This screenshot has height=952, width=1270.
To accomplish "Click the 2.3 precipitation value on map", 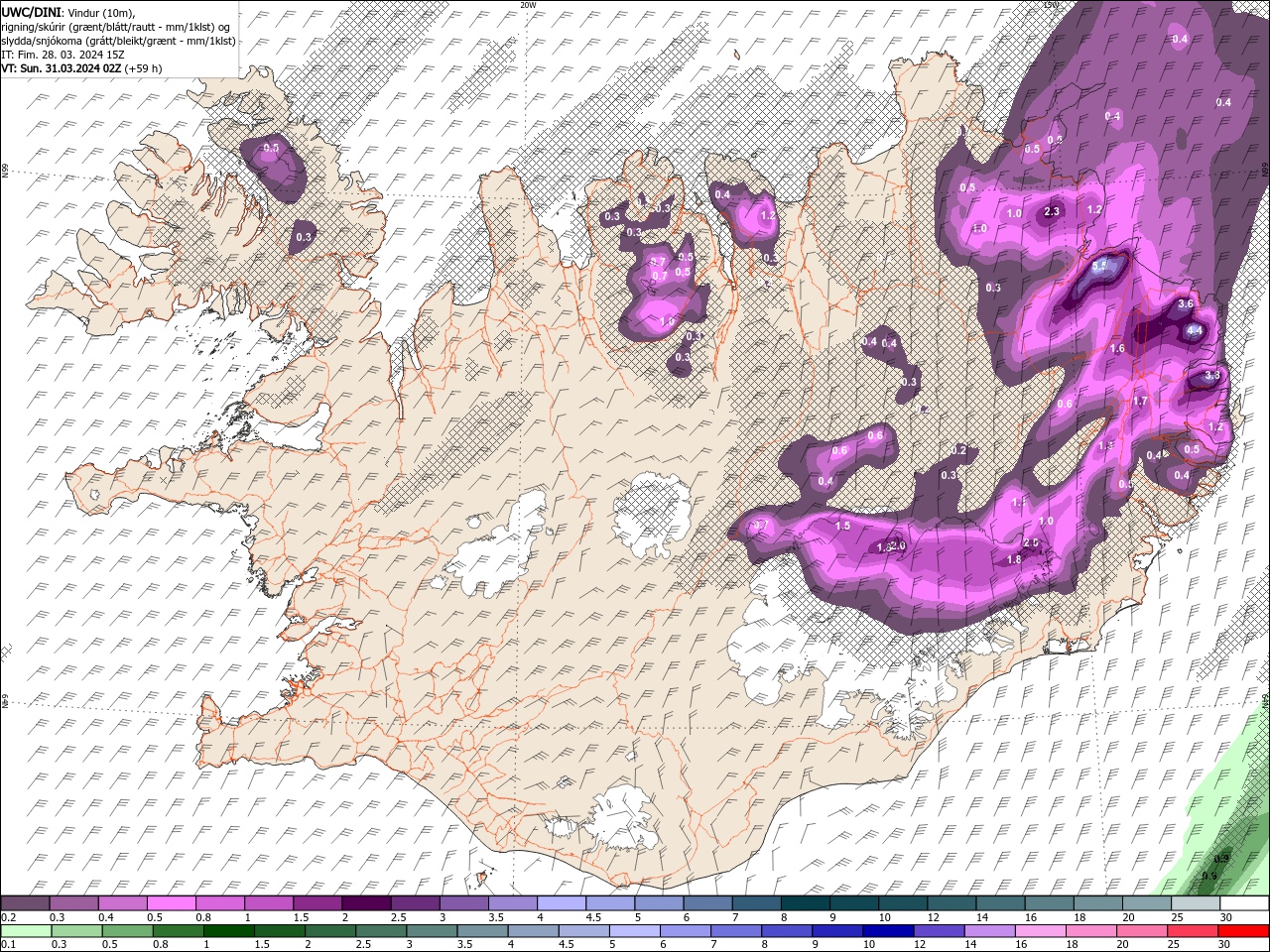I will (1053, 211).
